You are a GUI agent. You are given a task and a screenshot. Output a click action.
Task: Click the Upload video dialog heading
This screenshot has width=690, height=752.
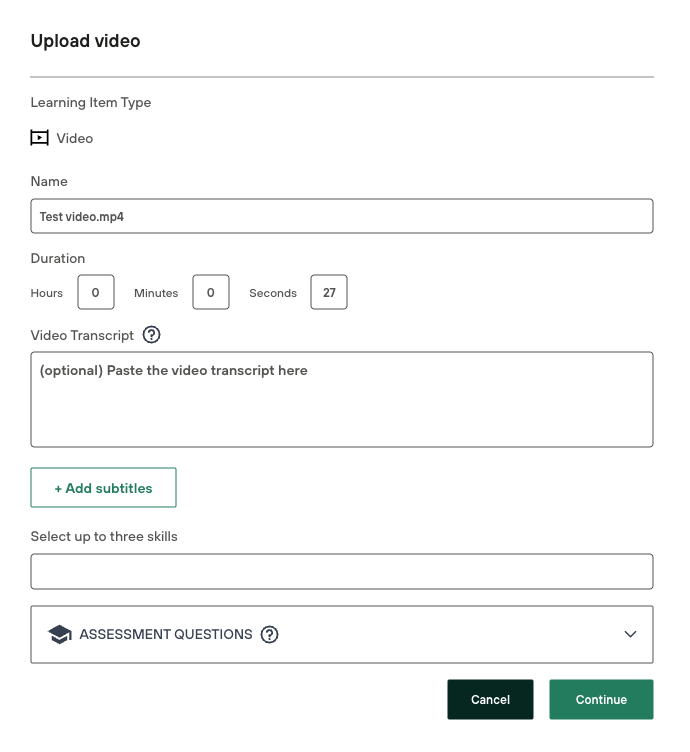[x=86, y=41]
